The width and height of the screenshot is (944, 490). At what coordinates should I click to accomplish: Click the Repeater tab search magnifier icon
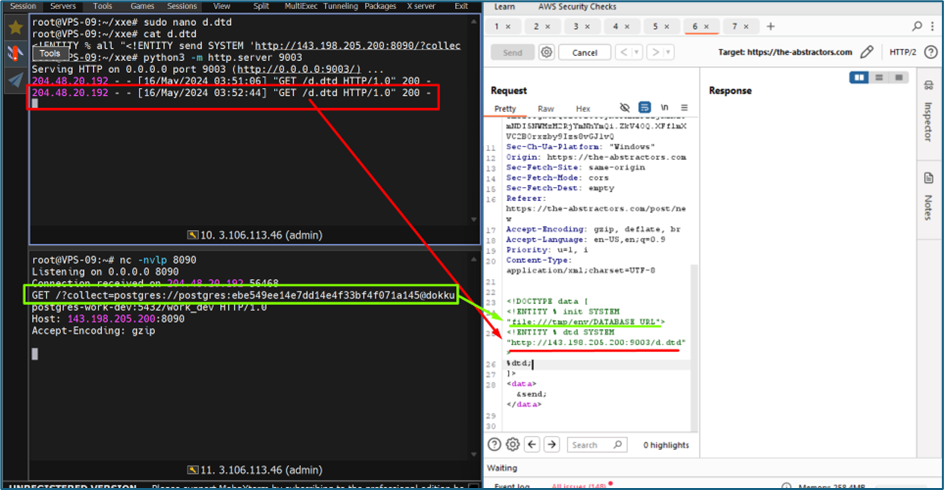pos(916,26)
